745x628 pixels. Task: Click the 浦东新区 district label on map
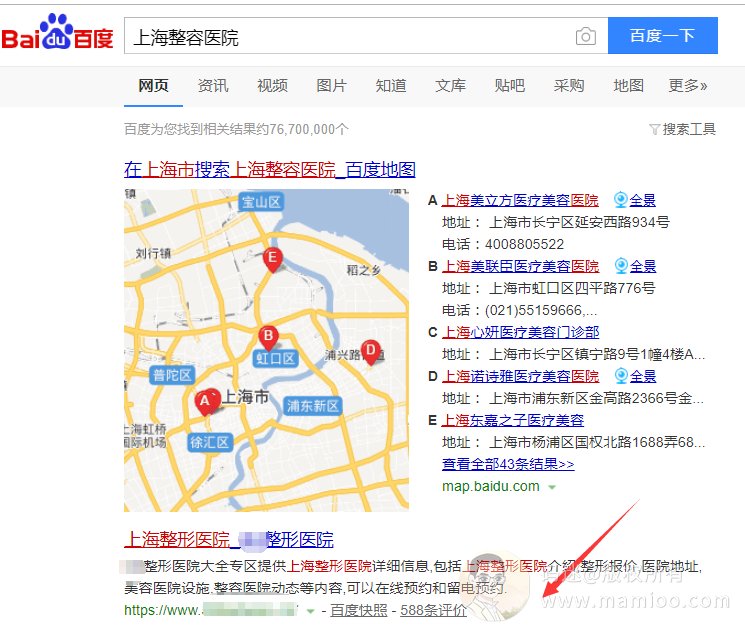pos(312,406)
